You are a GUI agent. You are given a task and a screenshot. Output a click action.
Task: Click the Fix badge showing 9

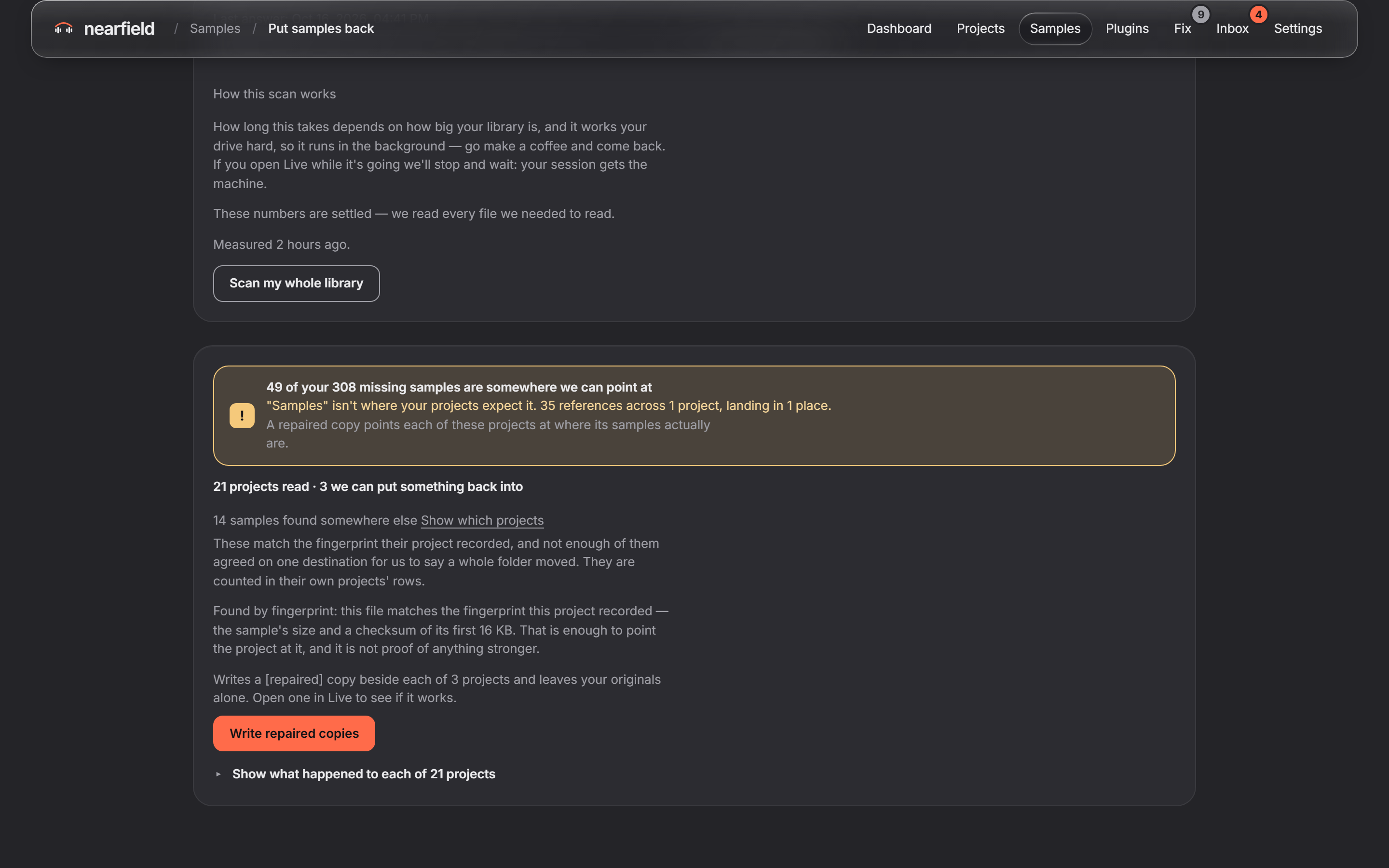[1201, 14]
